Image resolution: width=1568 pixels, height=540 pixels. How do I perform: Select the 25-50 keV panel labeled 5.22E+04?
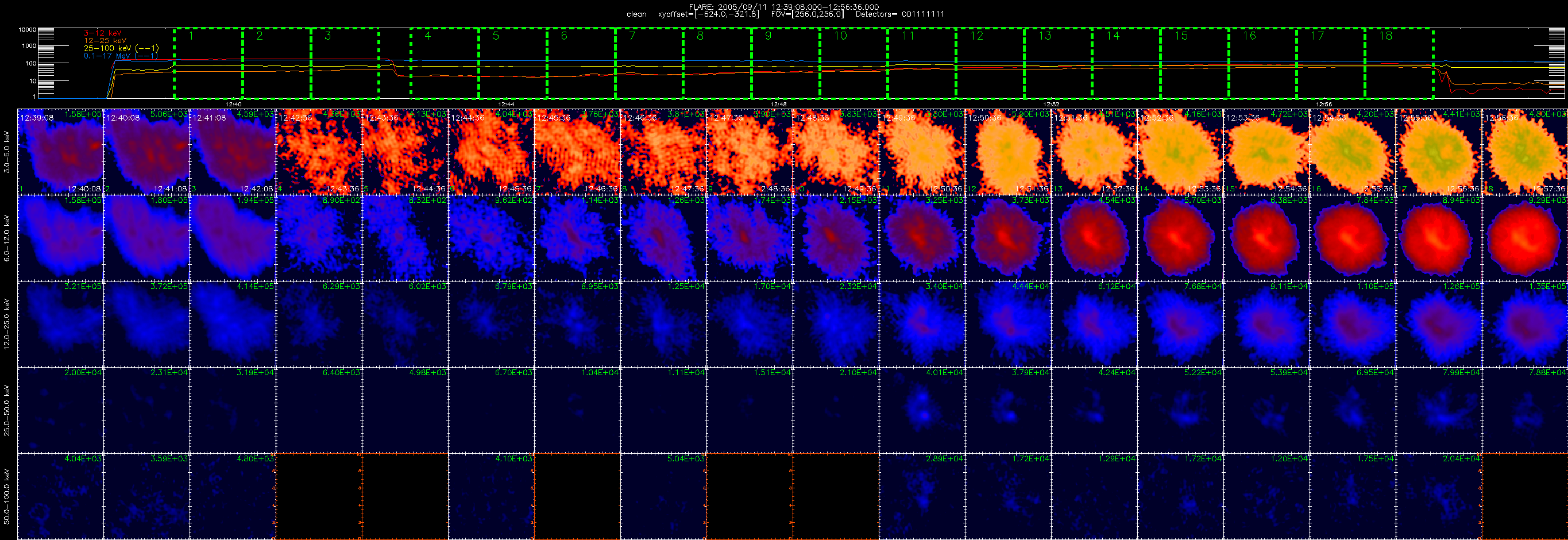[x=1180, y=410]
